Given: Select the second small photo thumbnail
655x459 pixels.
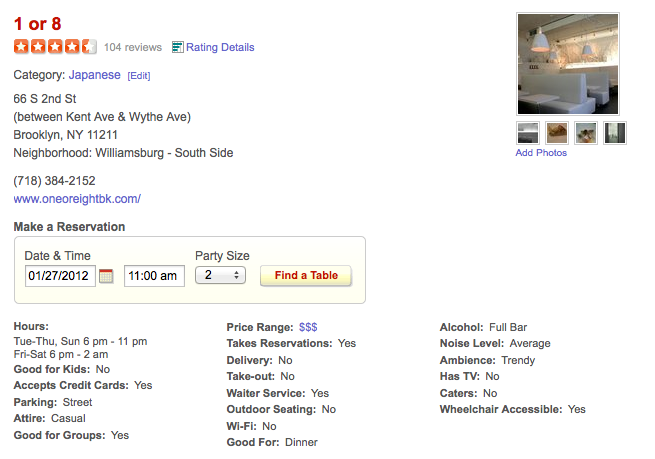Looking at the screenshot, I should [556, 133].
